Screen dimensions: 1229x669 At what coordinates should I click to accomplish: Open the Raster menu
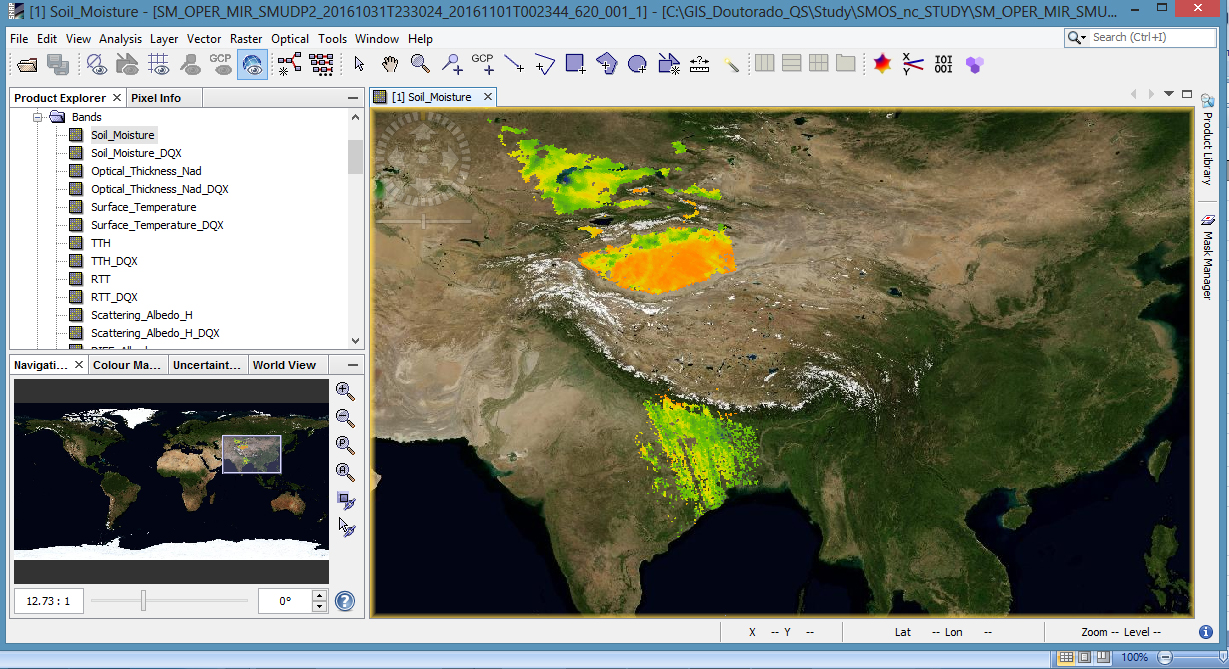246,39
